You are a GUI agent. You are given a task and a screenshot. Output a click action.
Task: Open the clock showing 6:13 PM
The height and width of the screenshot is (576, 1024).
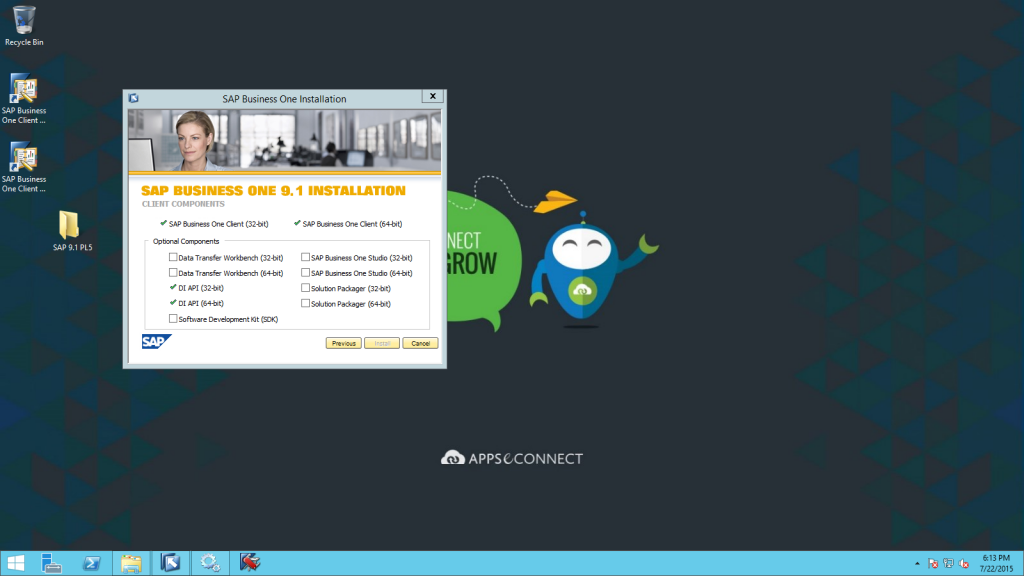click(996, 564)
